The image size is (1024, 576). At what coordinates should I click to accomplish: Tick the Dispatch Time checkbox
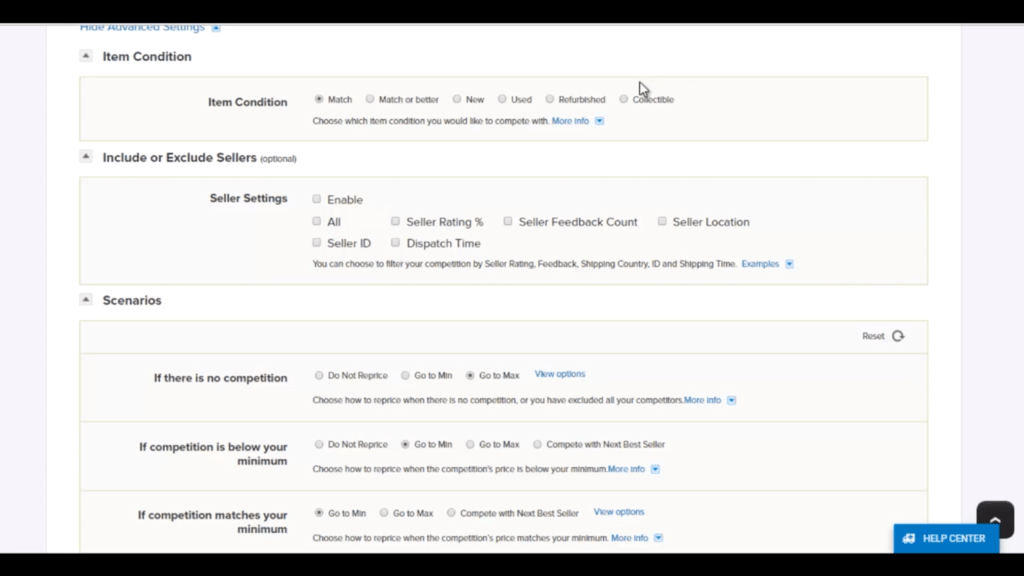[396, 242]
